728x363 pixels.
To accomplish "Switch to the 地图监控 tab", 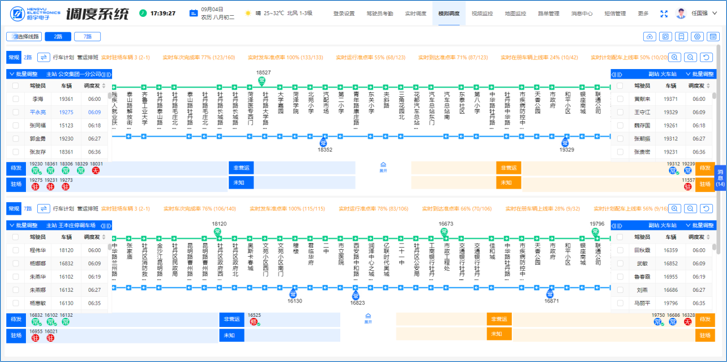I will [515, 14].
